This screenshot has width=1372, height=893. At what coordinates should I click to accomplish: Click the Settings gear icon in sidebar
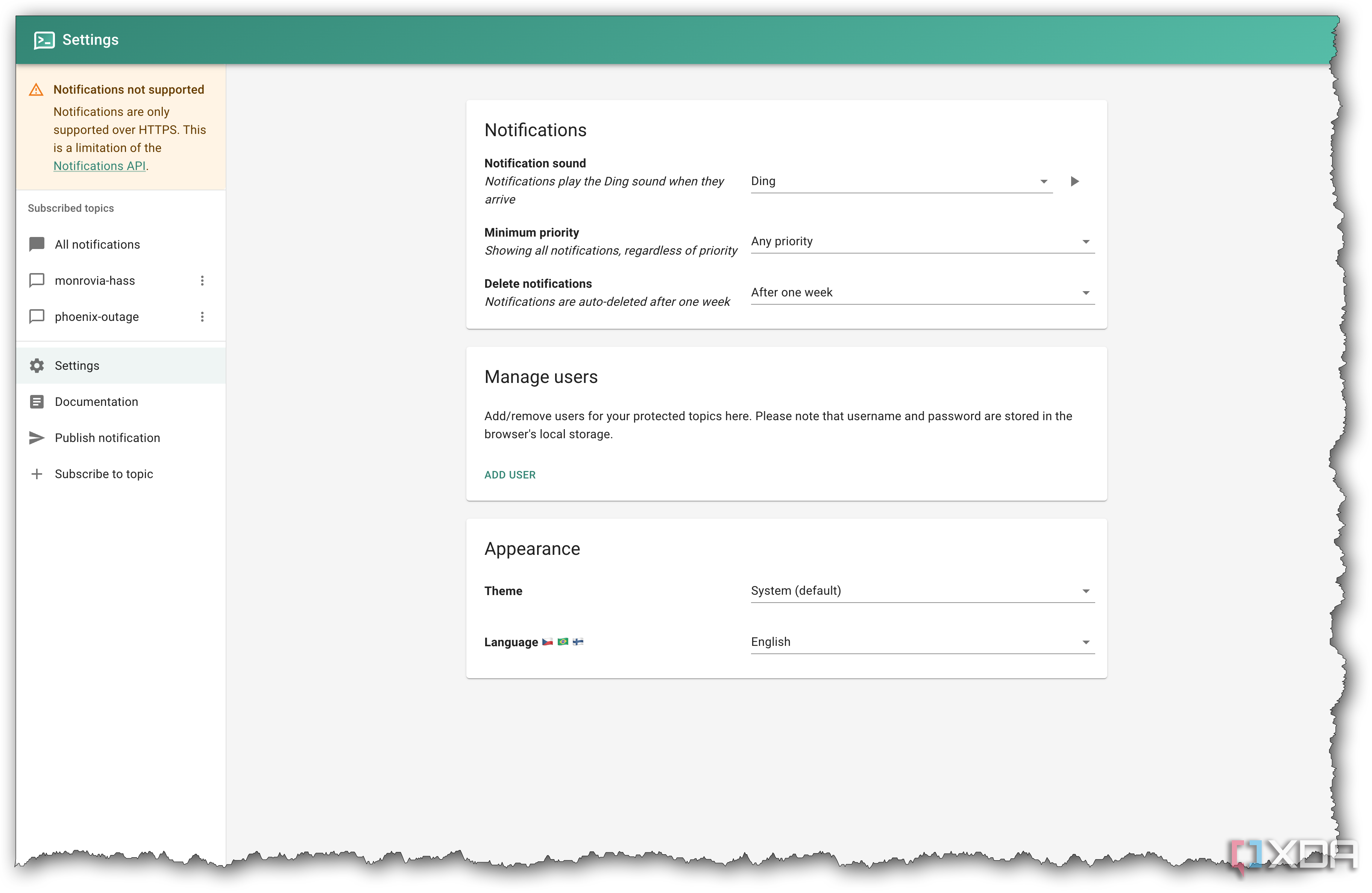pos(37,366)
